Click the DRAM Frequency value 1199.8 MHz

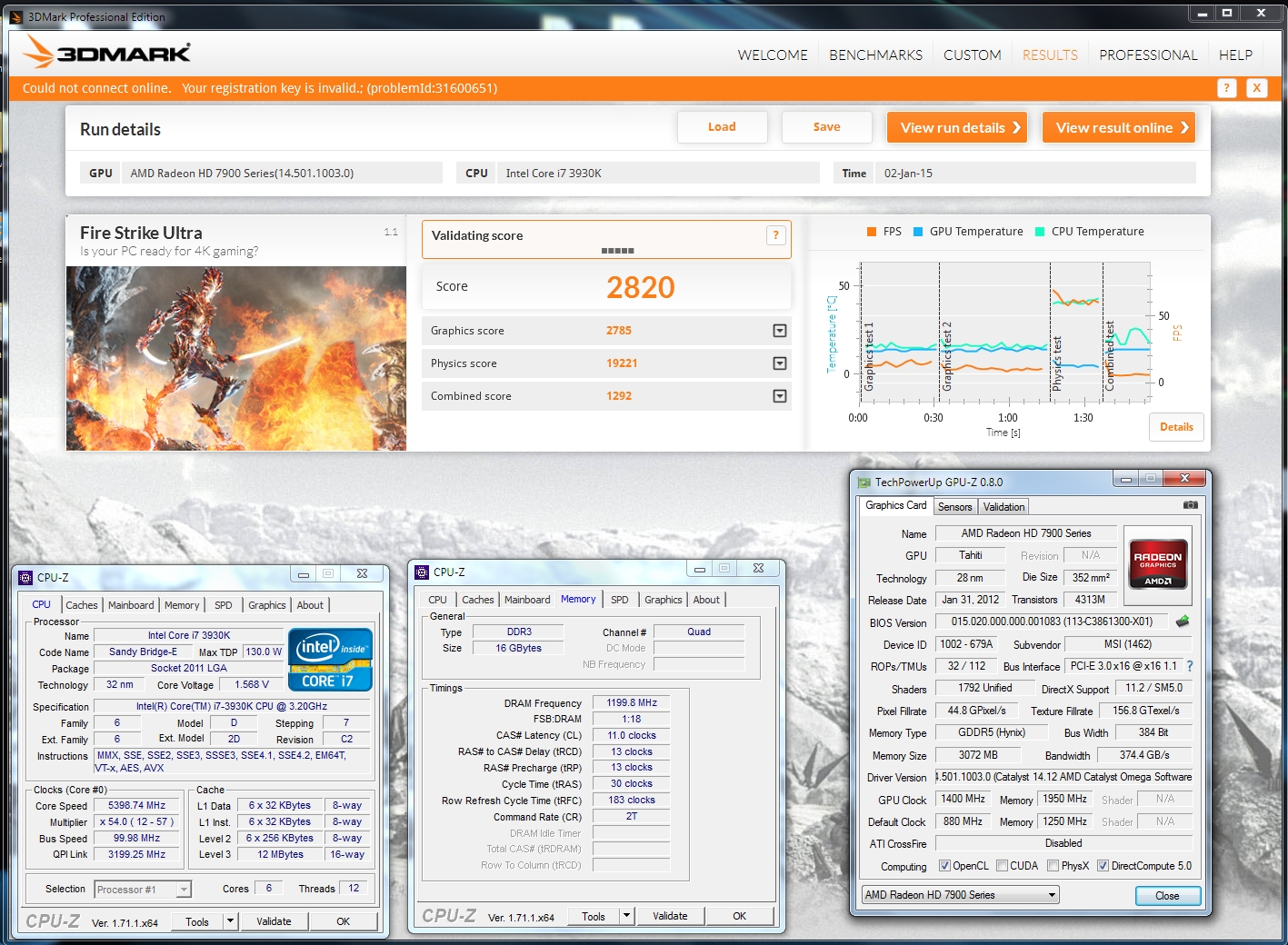click(632, 702)
